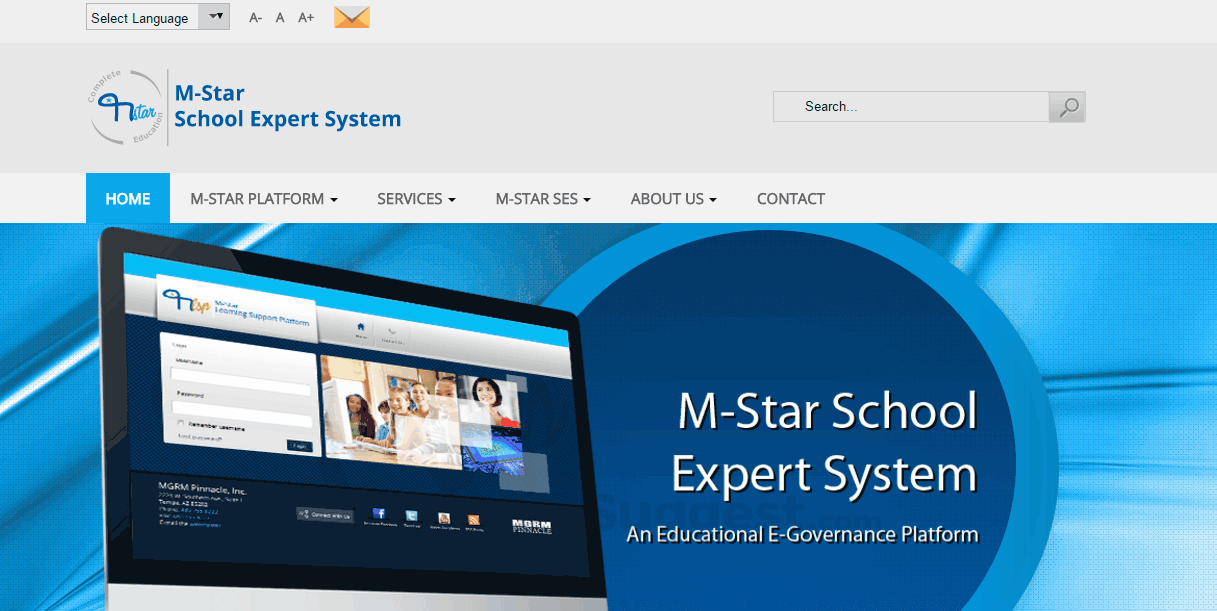Expand the M-STAR PLATFORM menu

[x=262, y=198]
